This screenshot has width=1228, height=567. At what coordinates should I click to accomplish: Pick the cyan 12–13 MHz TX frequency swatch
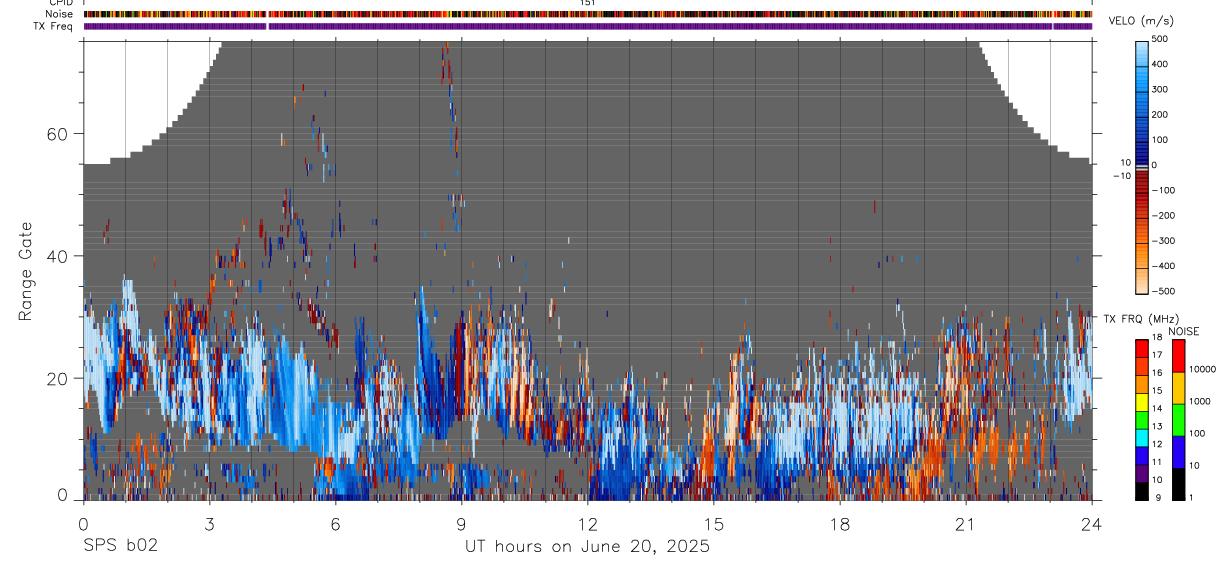(1141, 437)
